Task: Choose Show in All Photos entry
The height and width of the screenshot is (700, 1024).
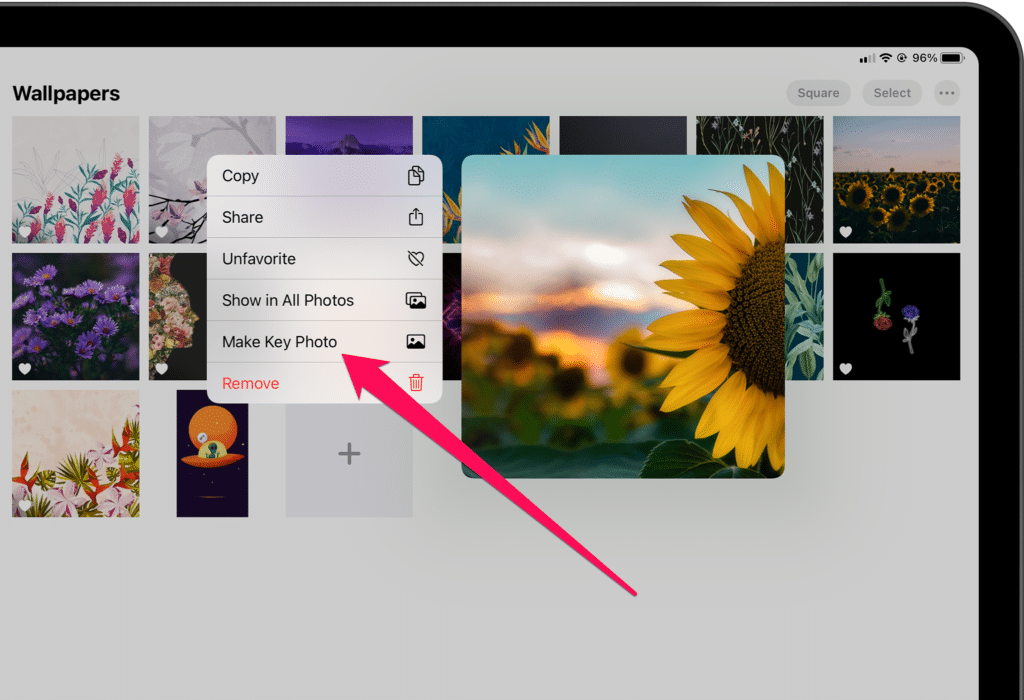Action: click(x=288, y=300)
